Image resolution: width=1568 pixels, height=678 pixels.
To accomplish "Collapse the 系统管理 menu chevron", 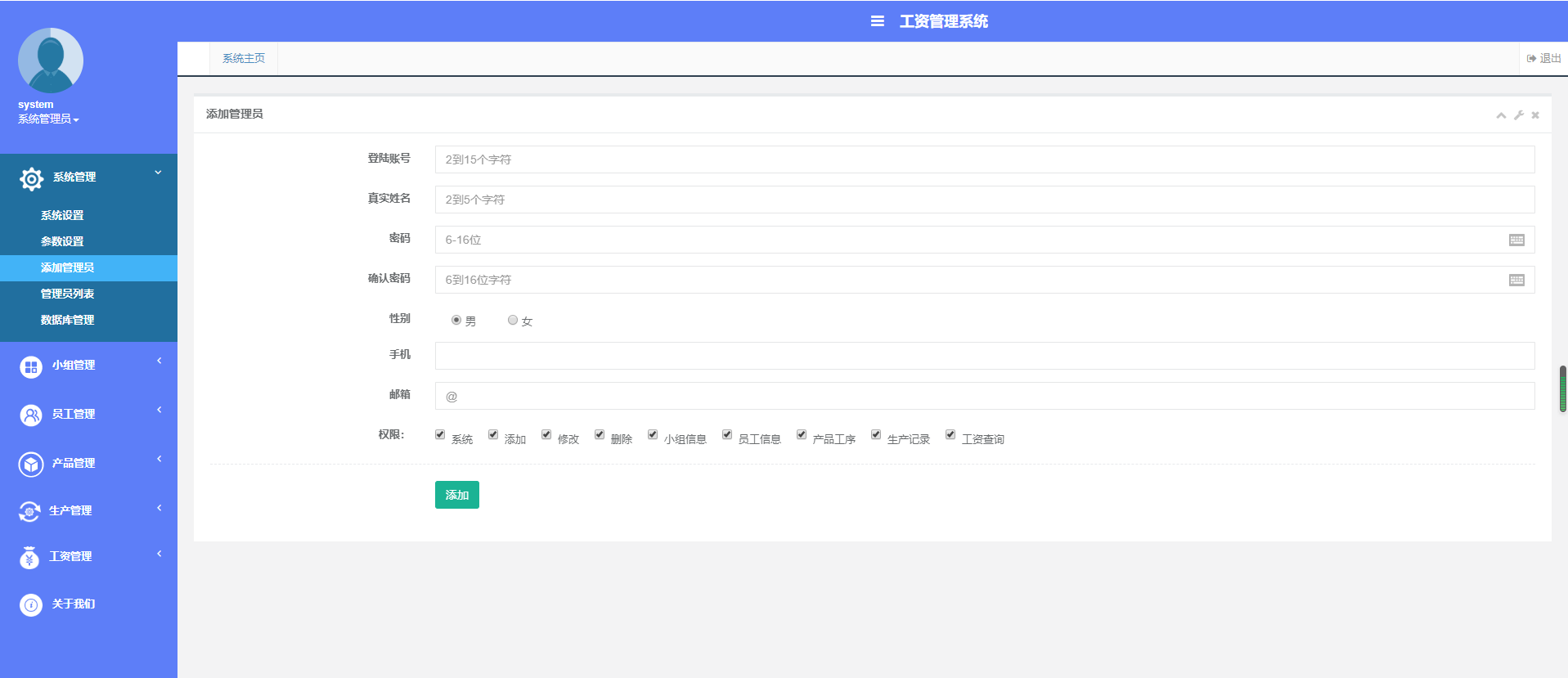I will [158, 173].
